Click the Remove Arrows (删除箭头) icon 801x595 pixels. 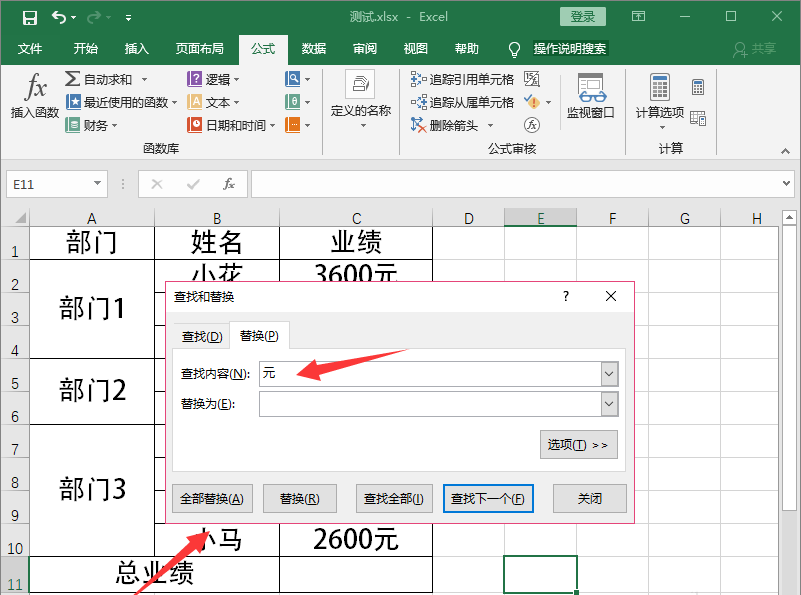click(420, 125)
